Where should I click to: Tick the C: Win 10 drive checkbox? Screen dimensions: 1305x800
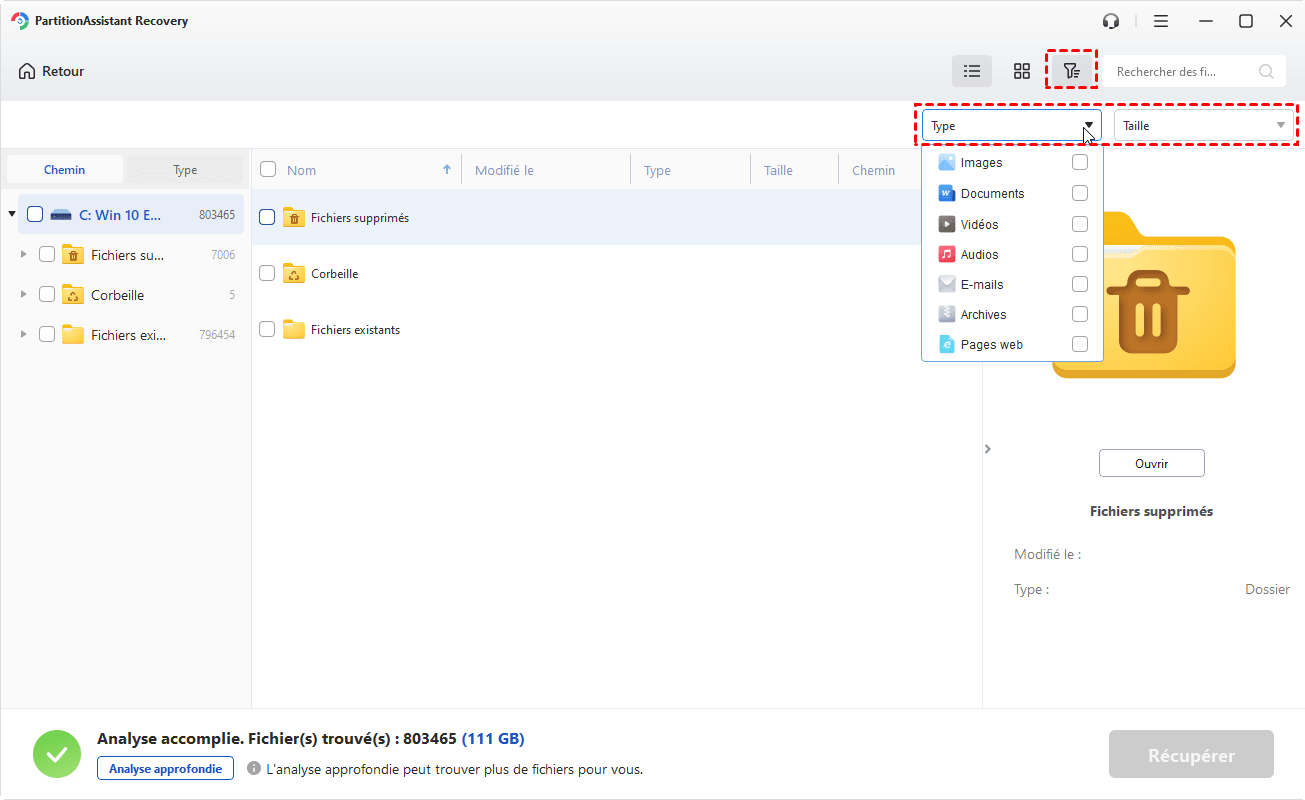pyautogui.click(x=35, y=214)
